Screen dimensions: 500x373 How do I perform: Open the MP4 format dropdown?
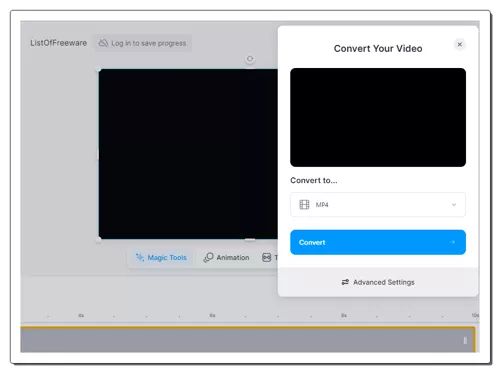pos(378,205)
